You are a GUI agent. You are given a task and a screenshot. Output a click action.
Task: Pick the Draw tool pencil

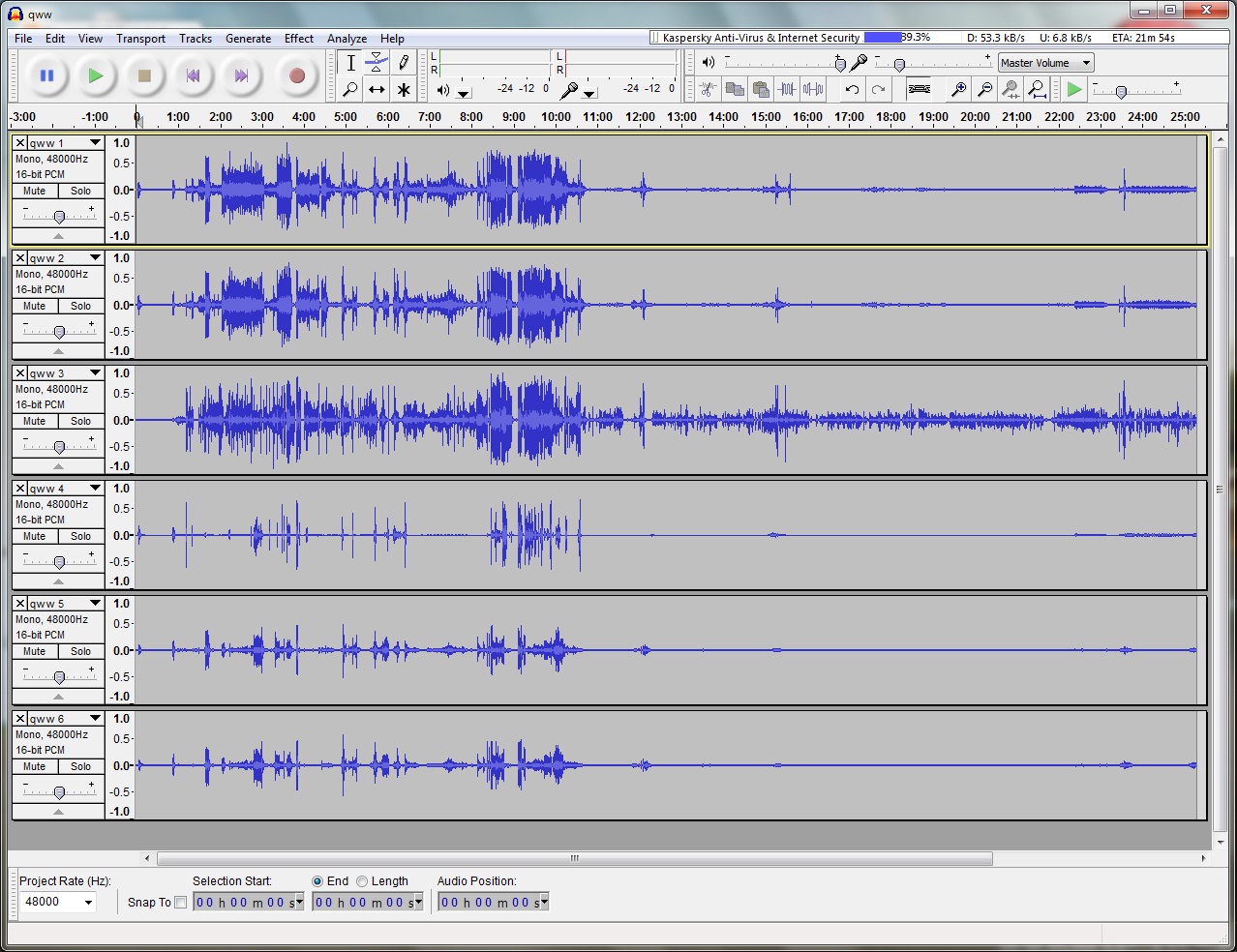[404, 62]
